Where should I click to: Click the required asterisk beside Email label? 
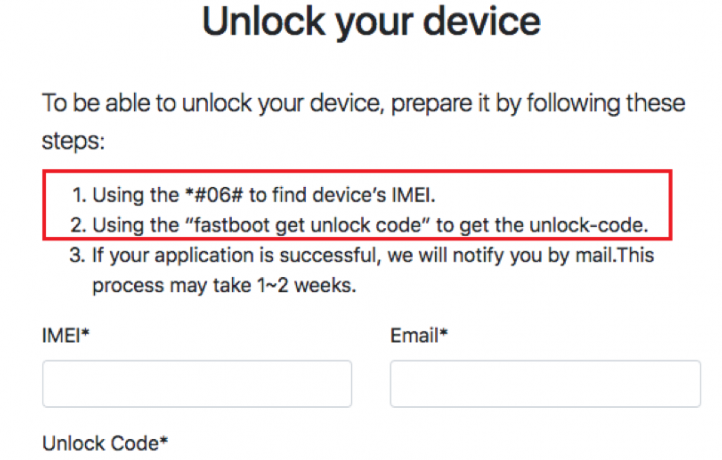(443, 335)
